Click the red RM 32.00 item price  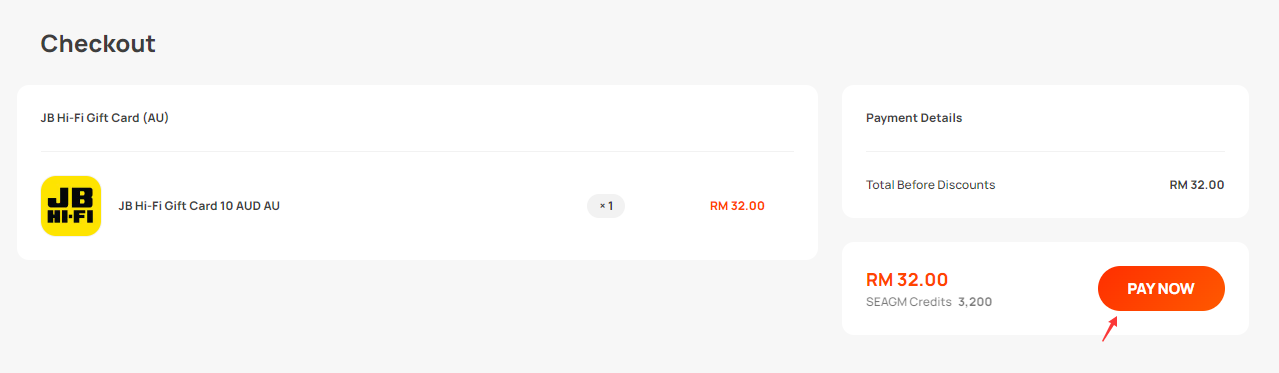[737, 206]
